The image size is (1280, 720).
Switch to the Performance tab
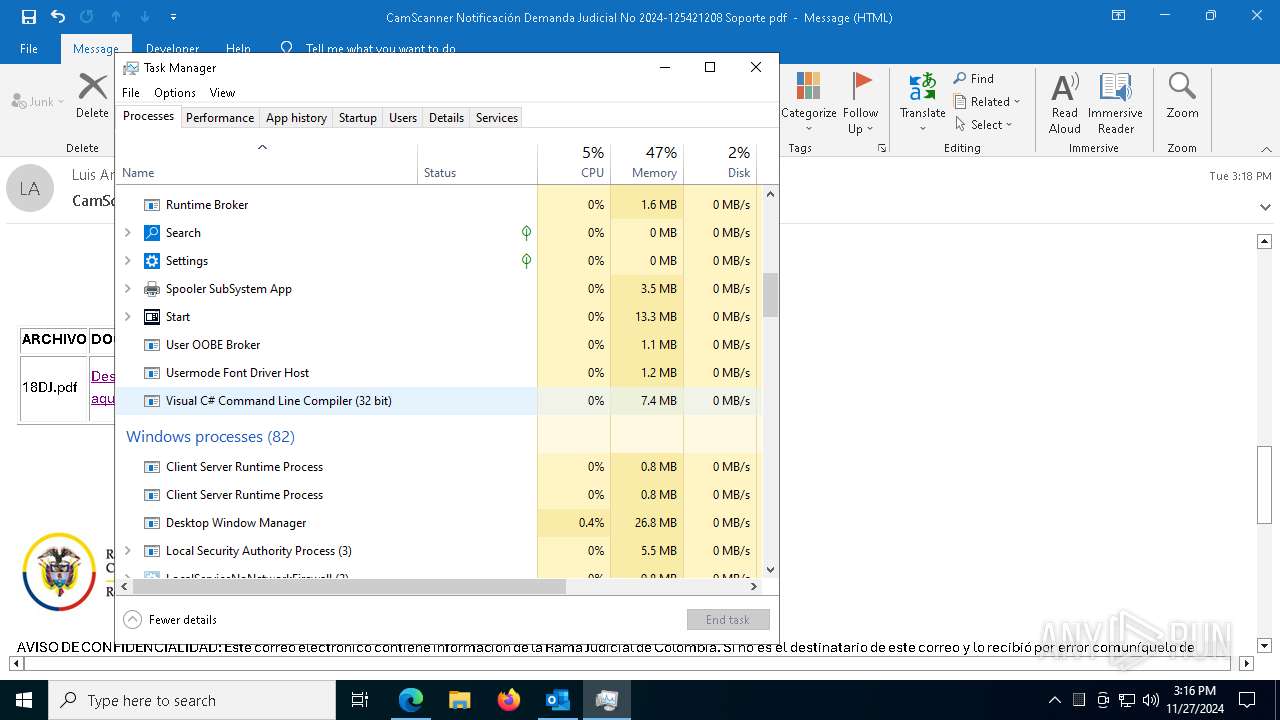pyautogui.click(x=220, y=118)
